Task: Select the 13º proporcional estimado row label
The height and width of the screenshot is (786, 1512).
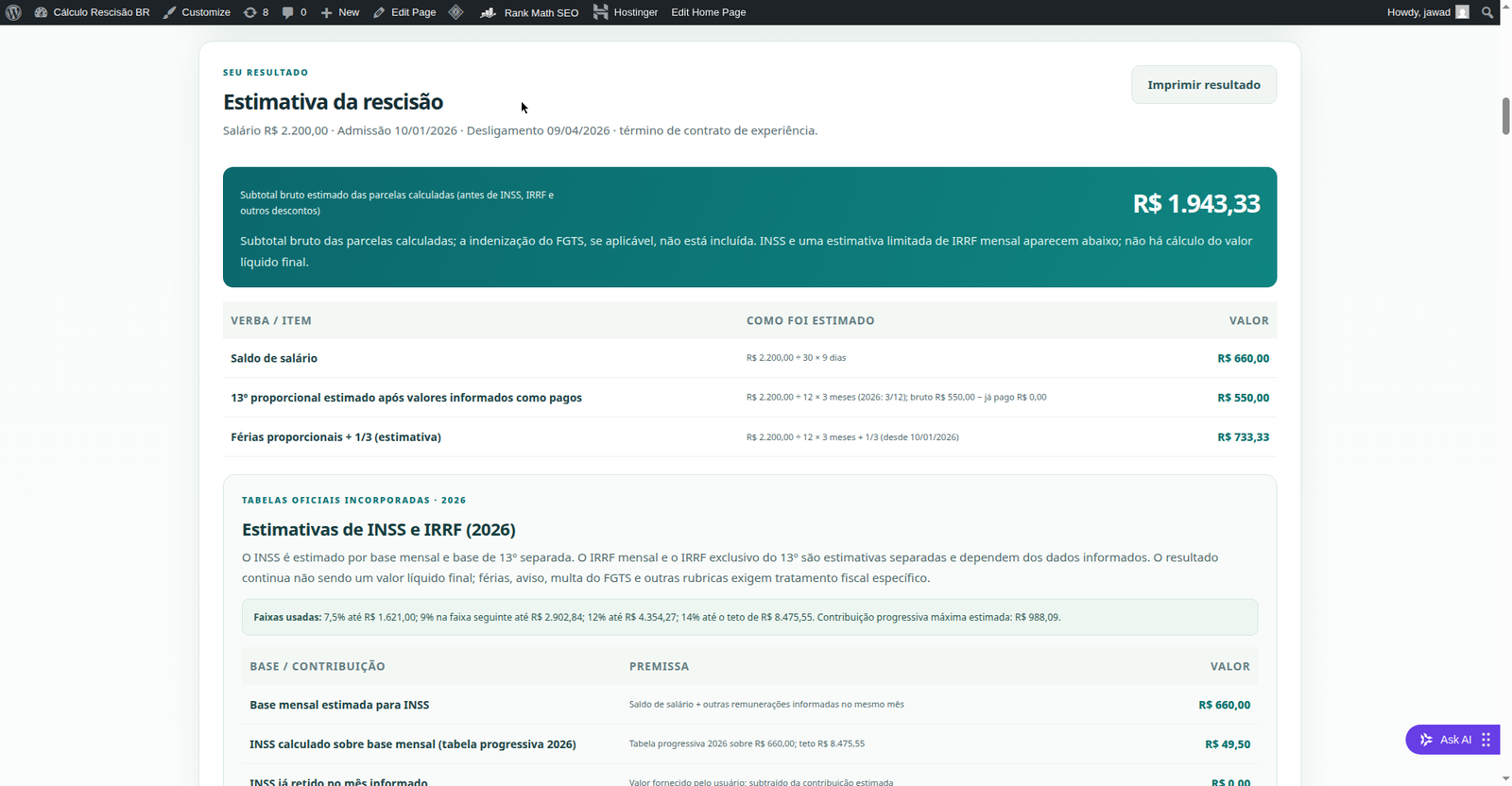Action: pos(406,398)
